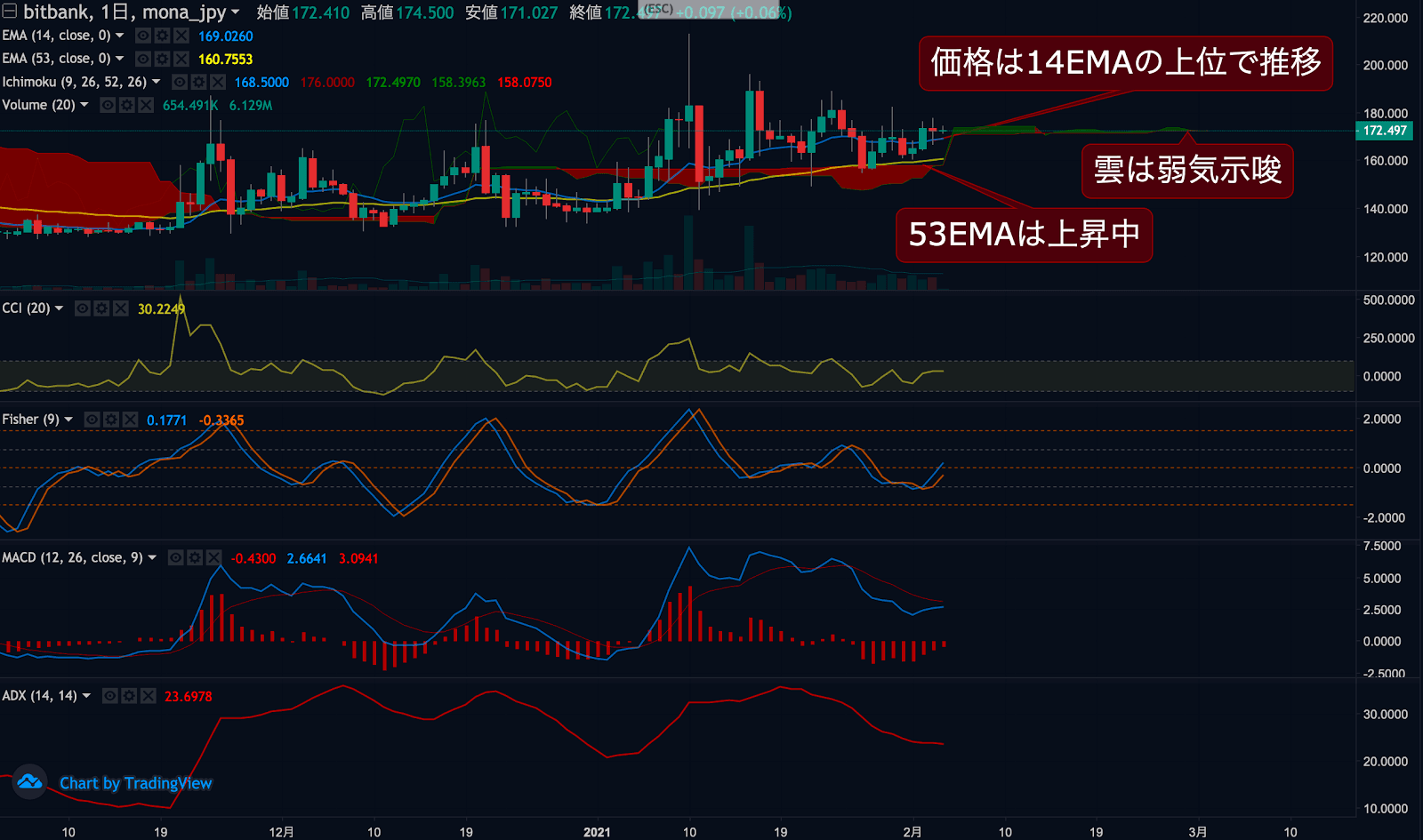1423x840 pixels.
Task: Remove the ADX indicator
Action: [149, 696]
